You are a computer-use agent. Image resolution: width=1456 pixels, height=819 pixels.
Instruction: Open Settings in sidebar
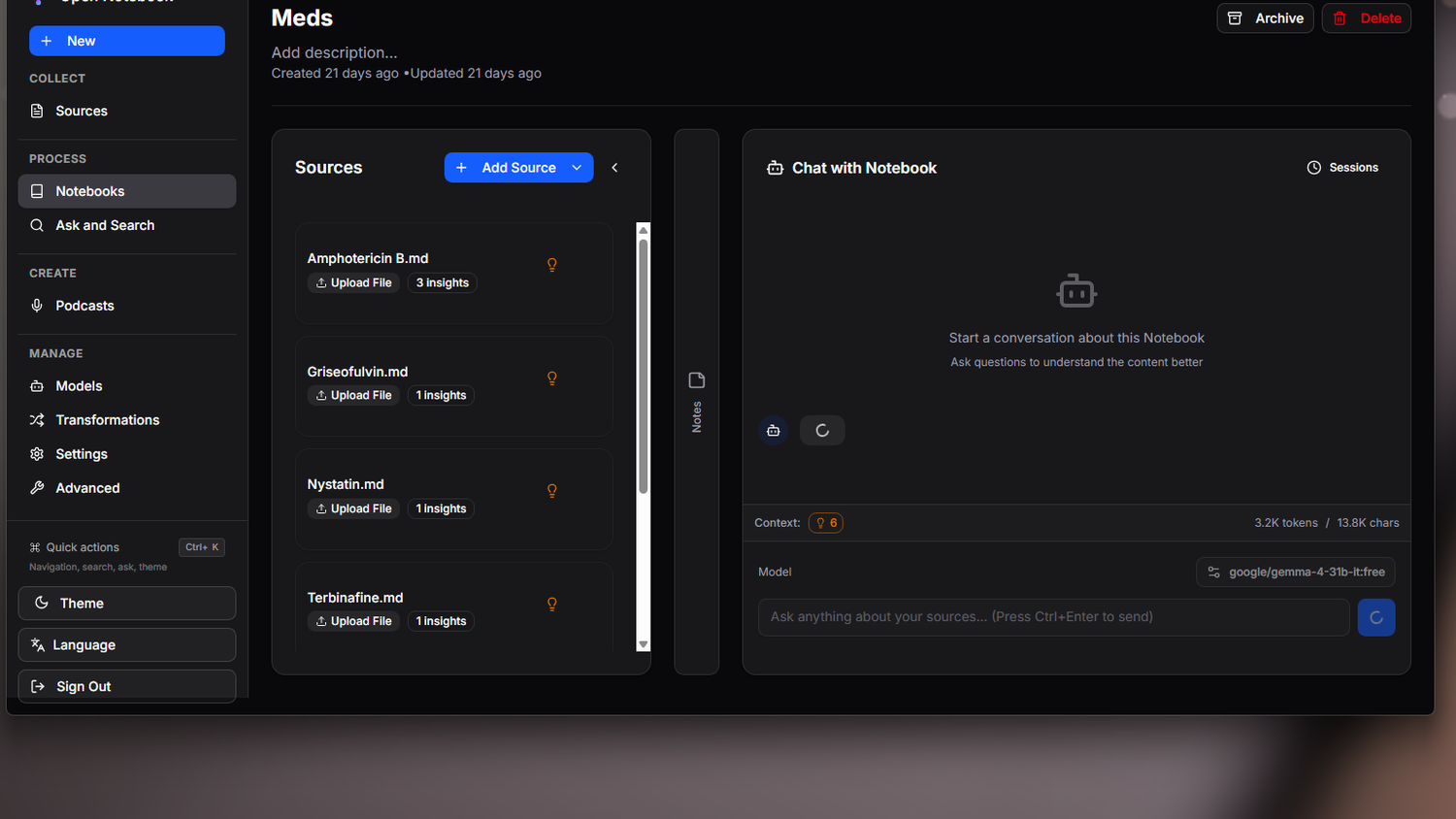pyautogui.click(x=127, y=454)
